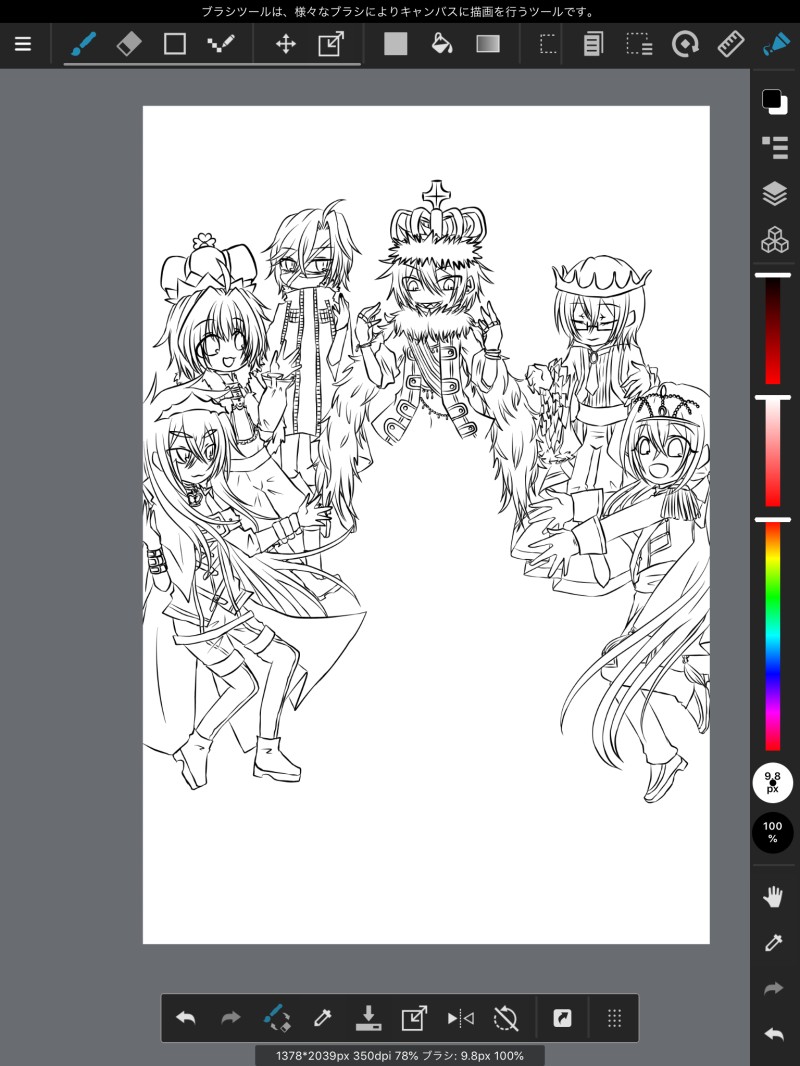Image resolution: width=800 pixels, height=1066 pixels.
Task: Click the dark red brightness slider
Action: pyautogui.click(x=773, y=330)
